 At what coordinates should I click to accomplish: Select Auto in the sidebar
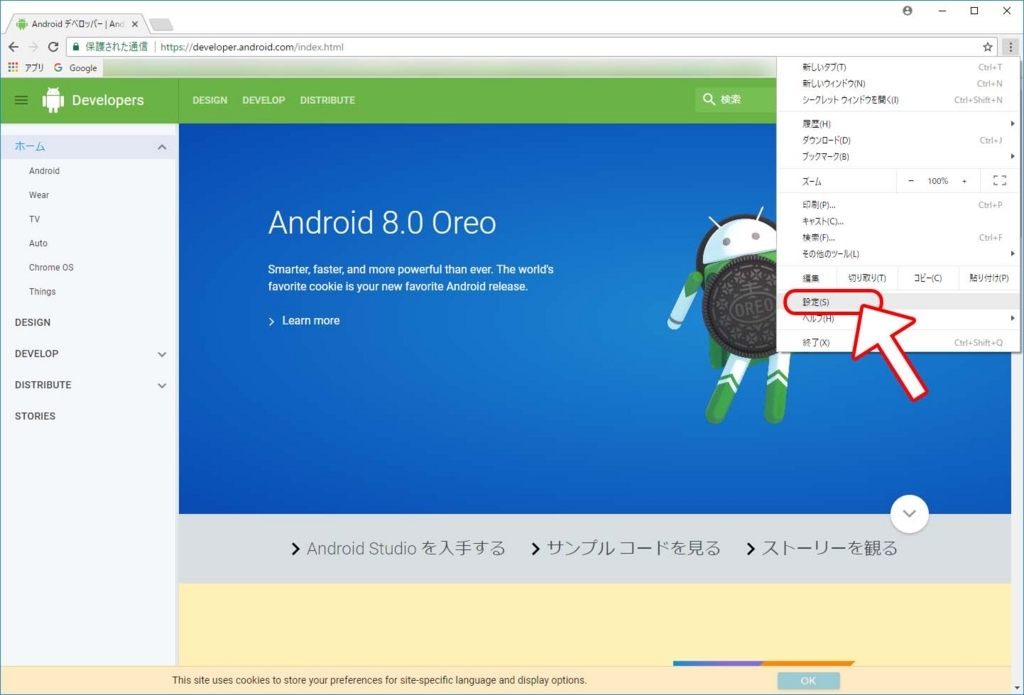tap(38, 243)
